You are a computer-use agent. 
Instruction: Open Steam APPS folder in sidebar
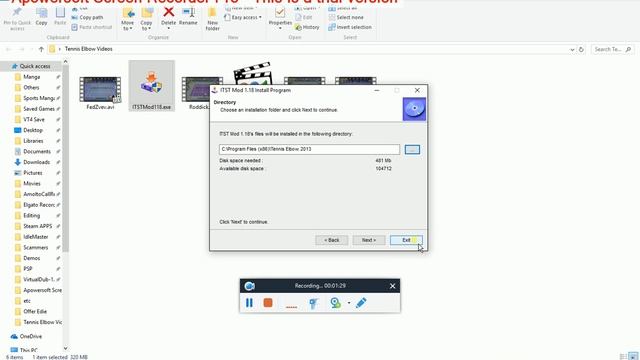(38, 226)
